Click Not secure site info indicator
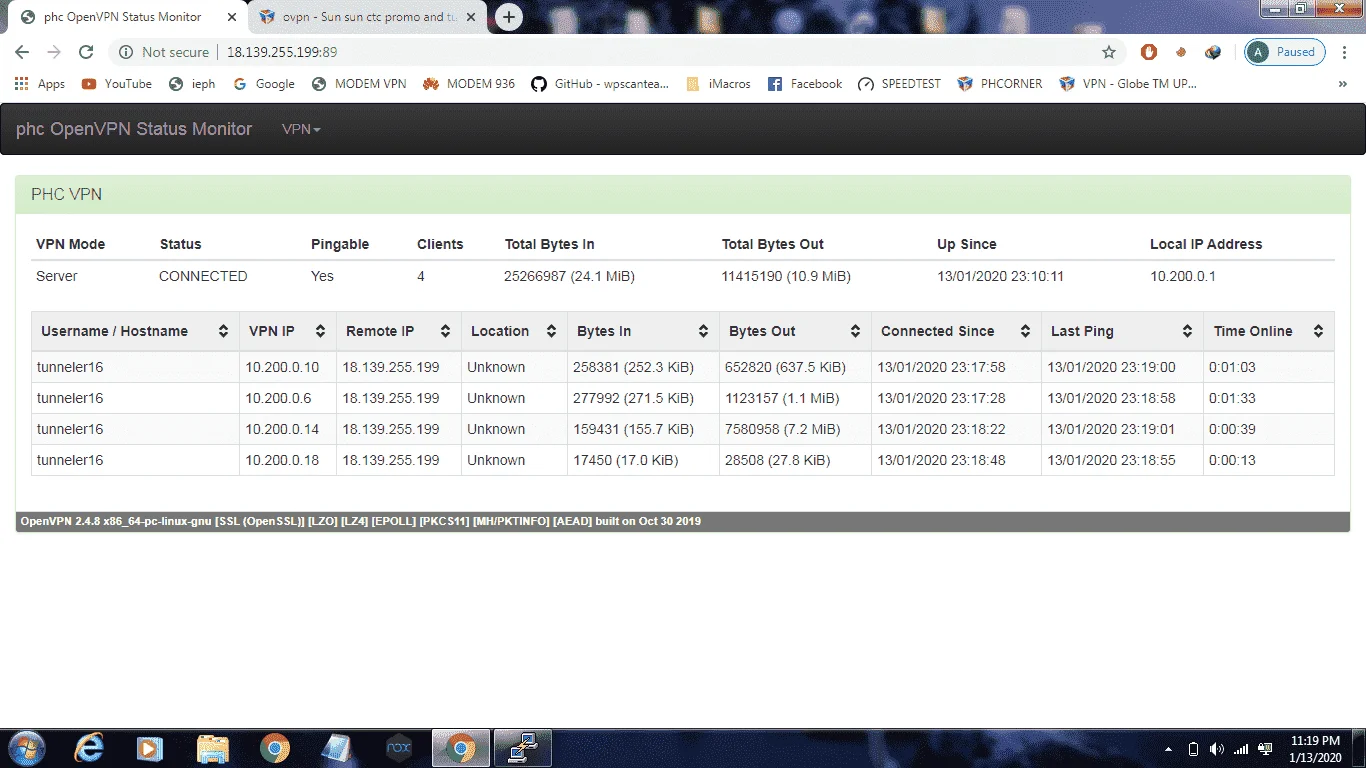This screenshot has height=768, width=1366. coord(164,52)
